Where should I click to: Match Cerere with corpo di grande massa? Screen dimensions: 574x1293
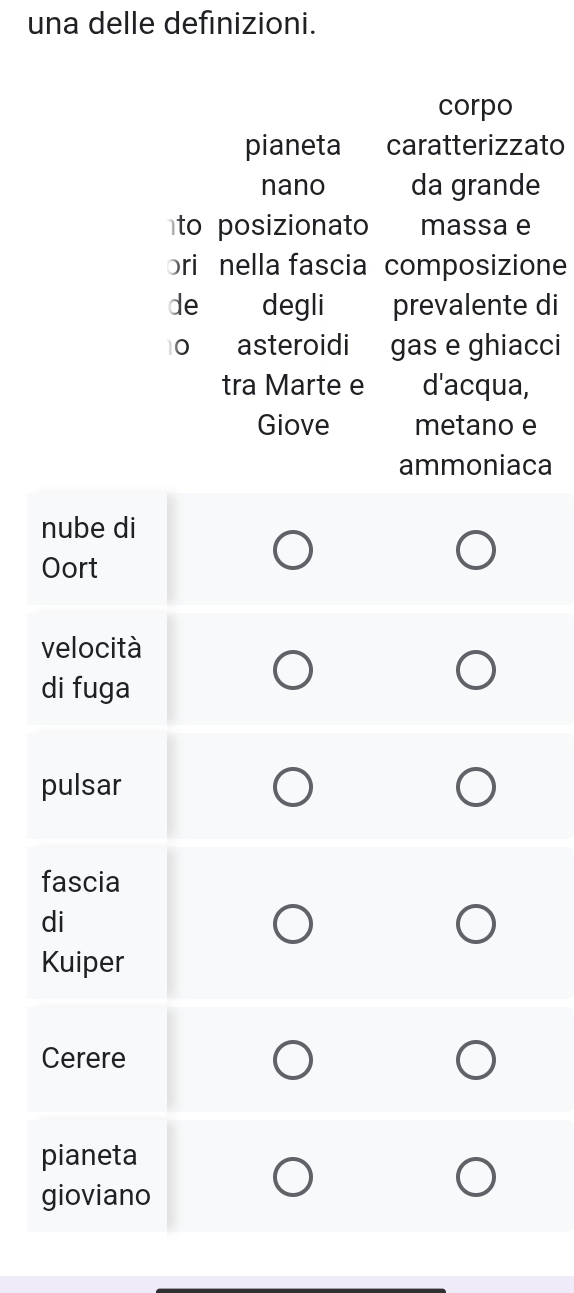tap(475, 1060)
